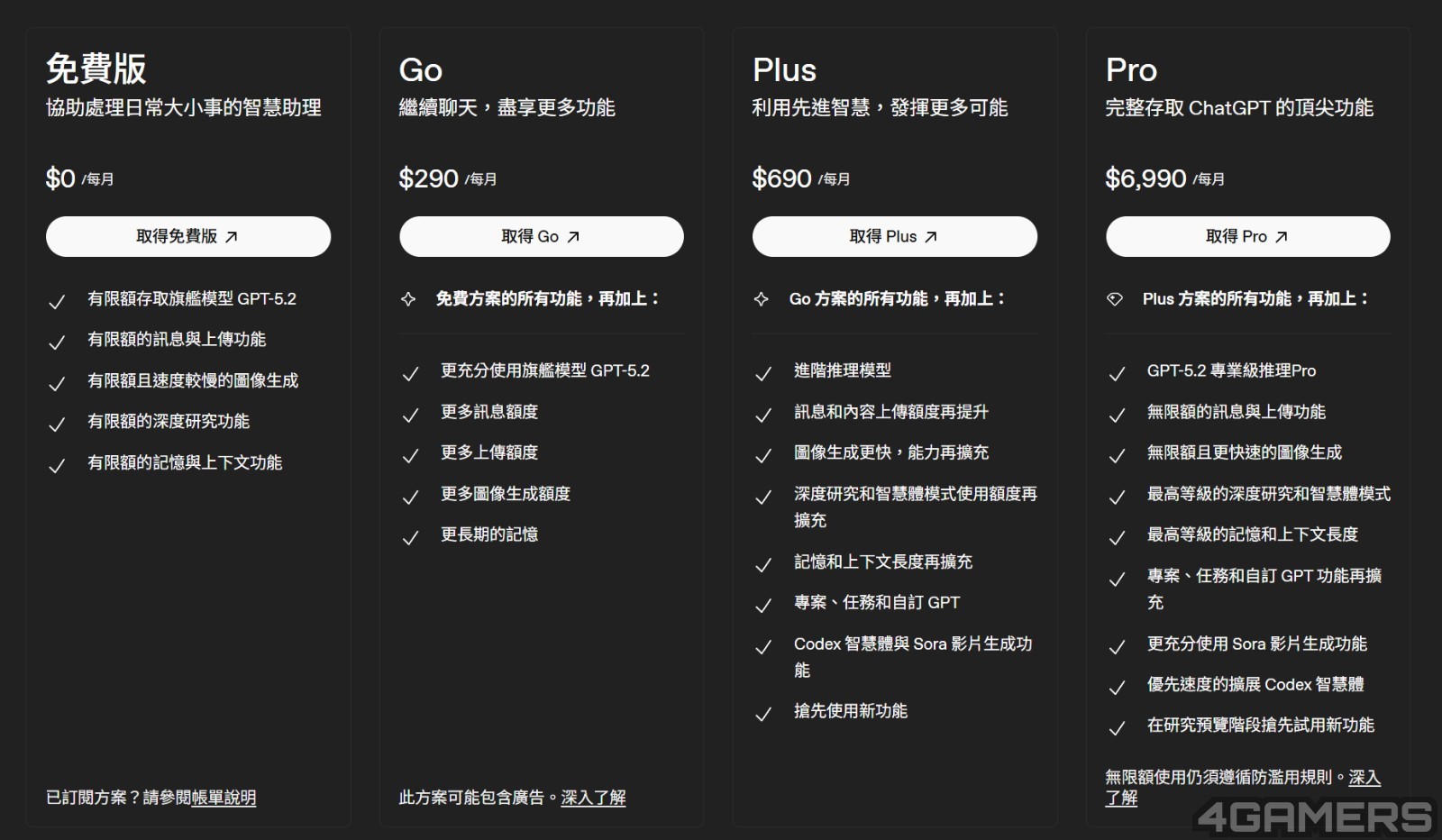The height and width of the screenshot is (840, 1442).
Task: Click the 4GAMERS watermark logo
Action: click(x=1314, y=817)
